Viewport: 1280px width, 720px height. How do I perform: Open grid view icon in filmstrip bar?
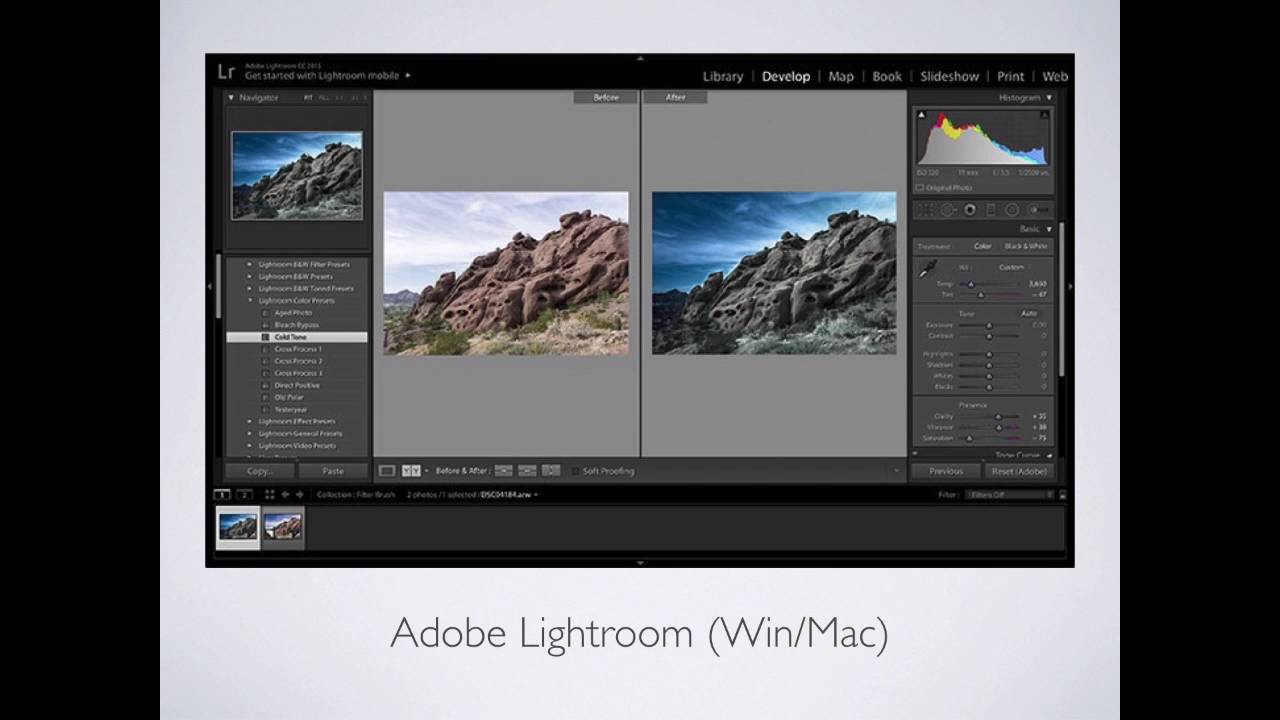tap(270, 494)
